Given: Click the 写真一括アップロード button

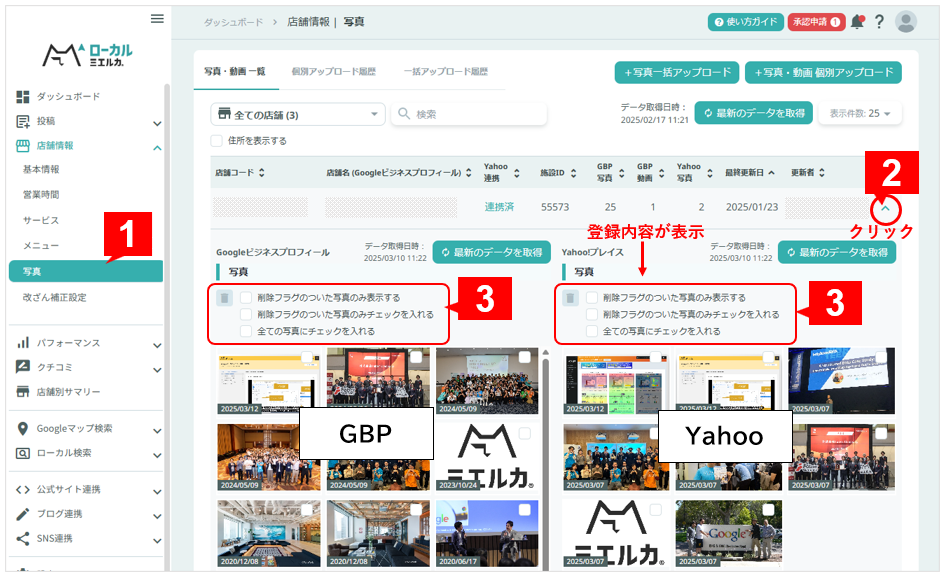Looking at the screenshot, I should point(678,72).
